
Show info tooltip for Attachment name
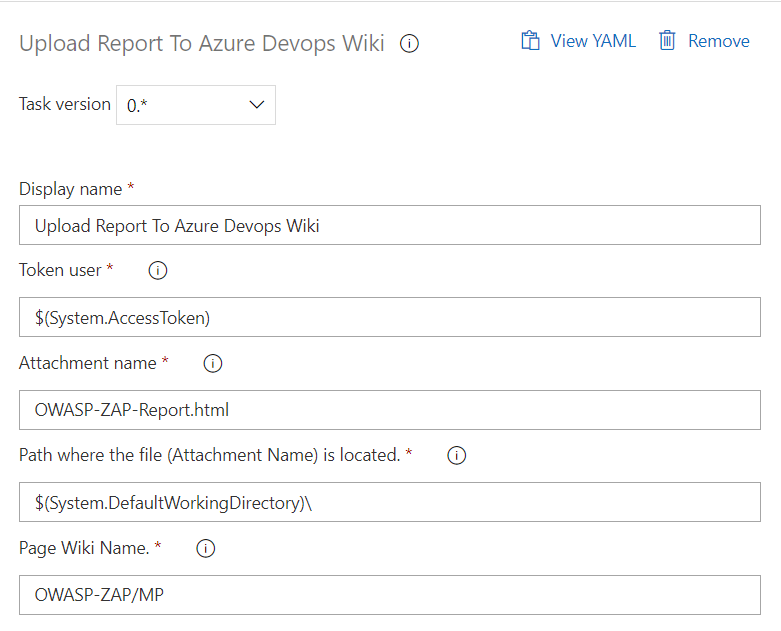(213, 363)
